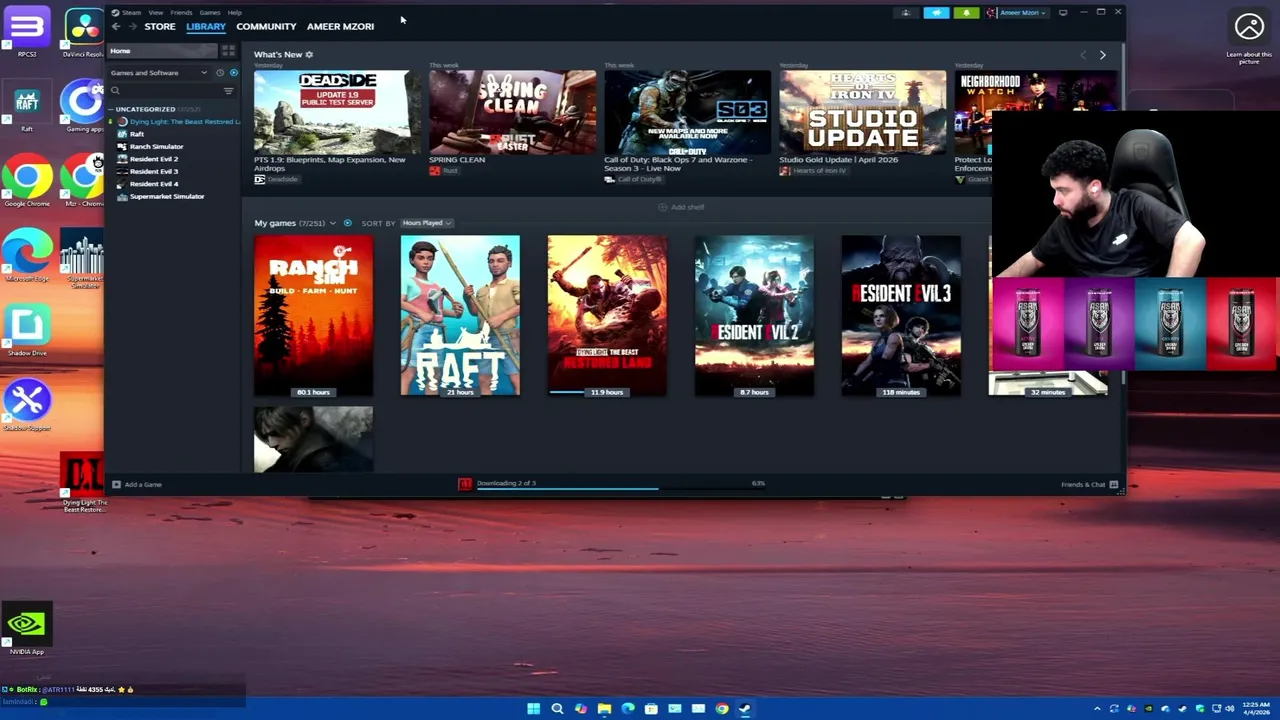Open the View menu
Viewport: 1280px width, 720px height.
tap(156, 12)
